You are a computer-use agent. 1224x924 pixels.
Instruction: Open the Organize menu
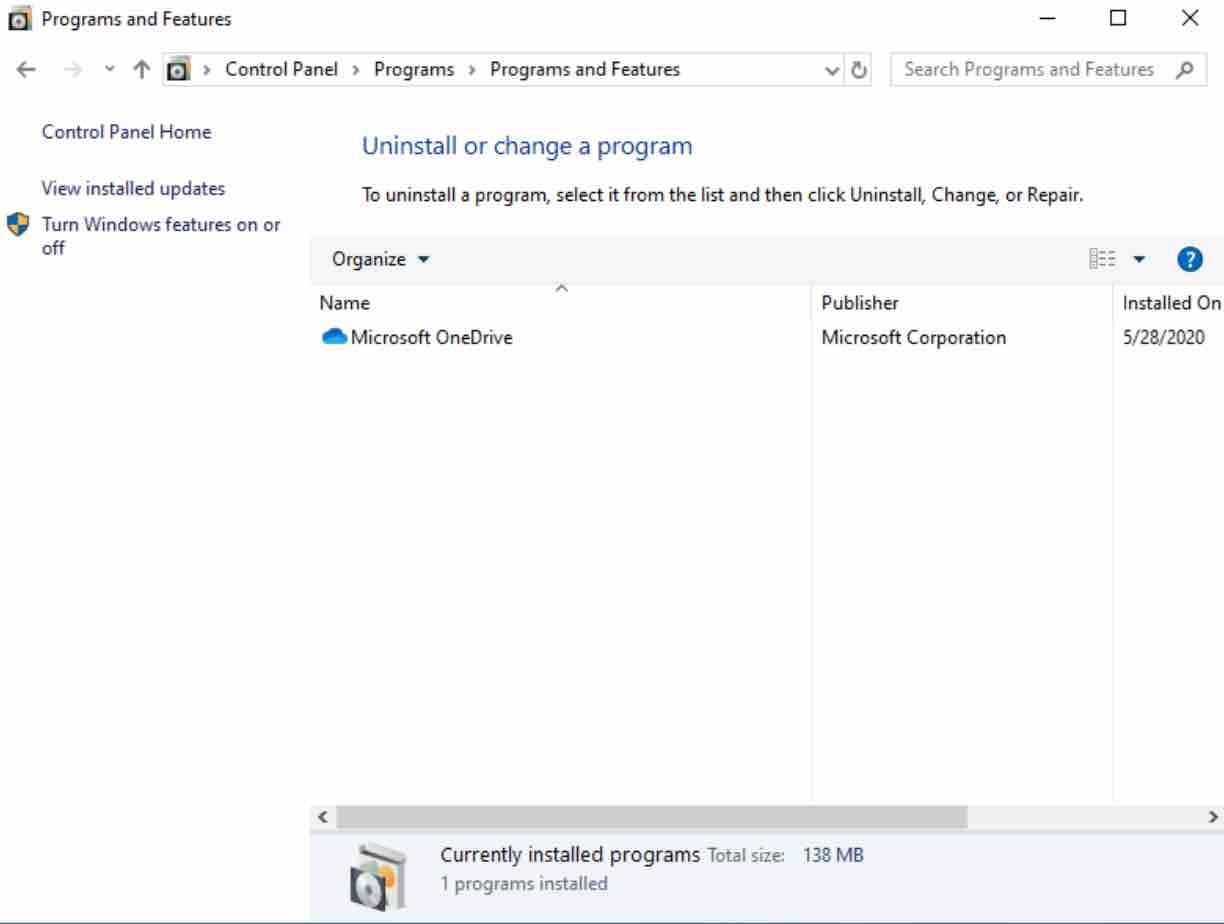click(381, 259)
